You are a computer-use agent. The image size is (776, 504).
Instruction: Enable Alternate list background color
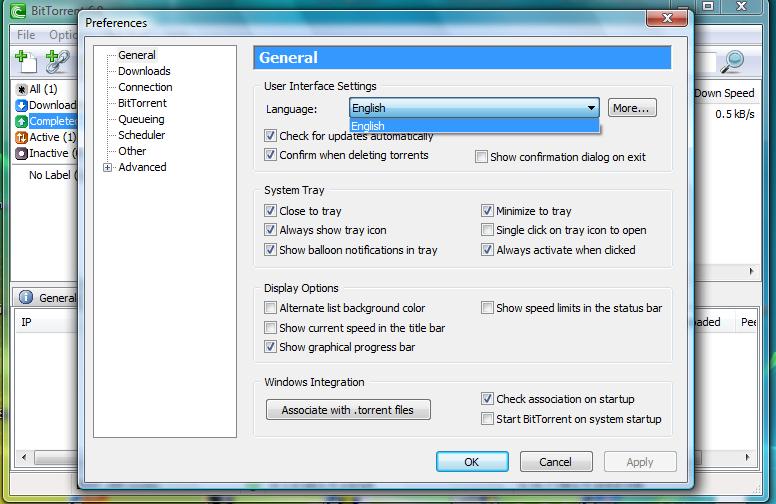(270, 307)
